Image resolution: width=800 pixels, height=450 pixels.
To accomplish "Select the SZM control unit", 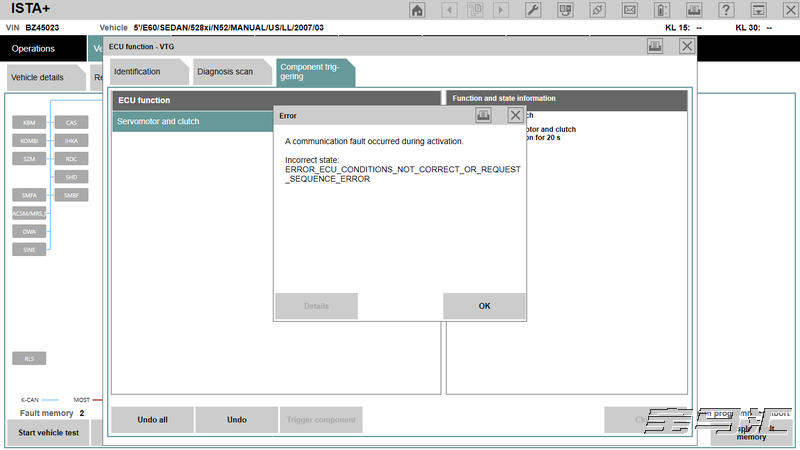I will point(29,159).
